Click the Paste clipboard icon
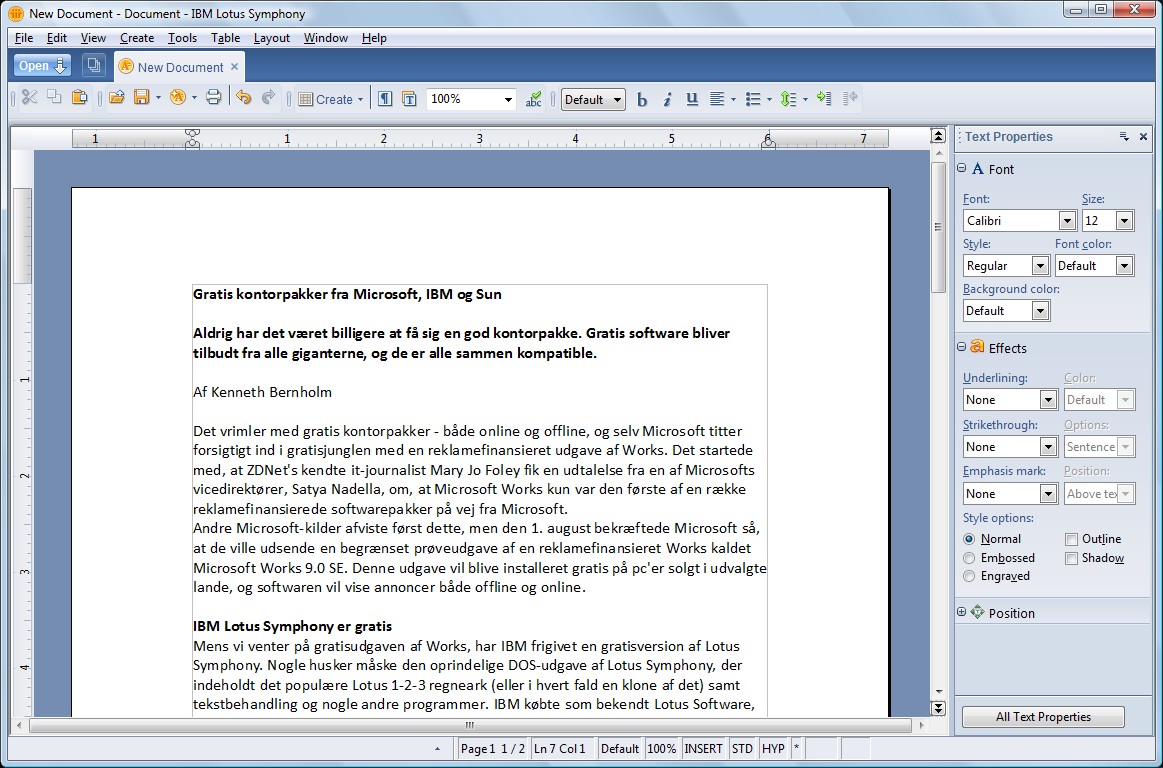 [x=79, y=98]
